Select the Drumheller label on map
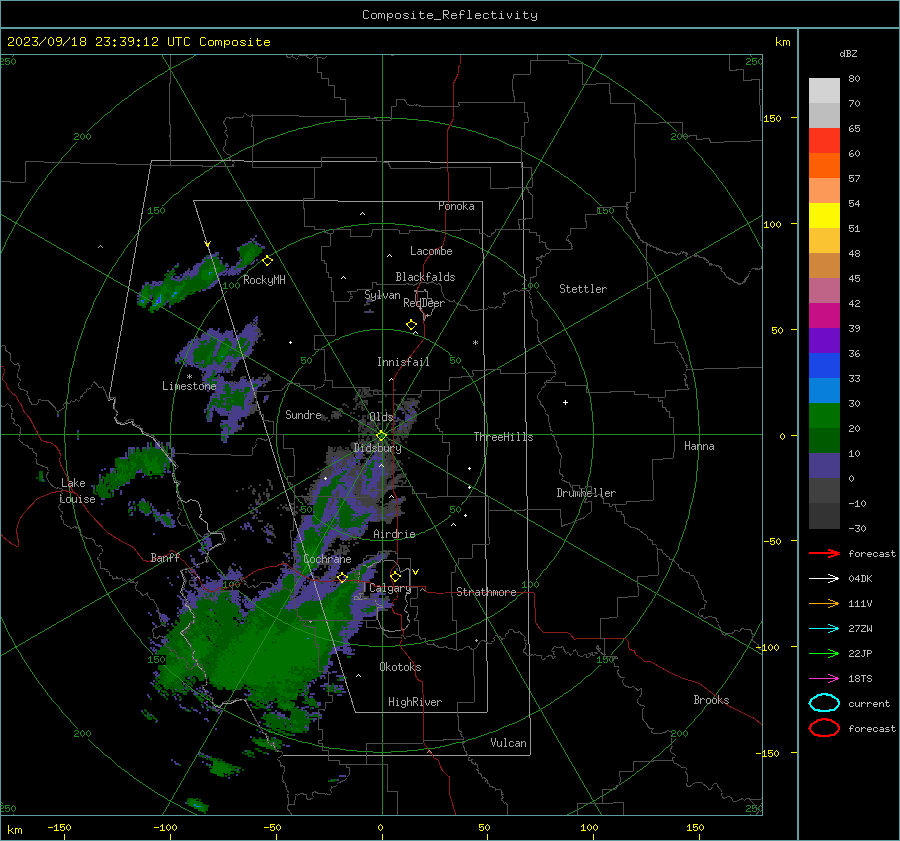The image size is (900, 841). [585, 493]
